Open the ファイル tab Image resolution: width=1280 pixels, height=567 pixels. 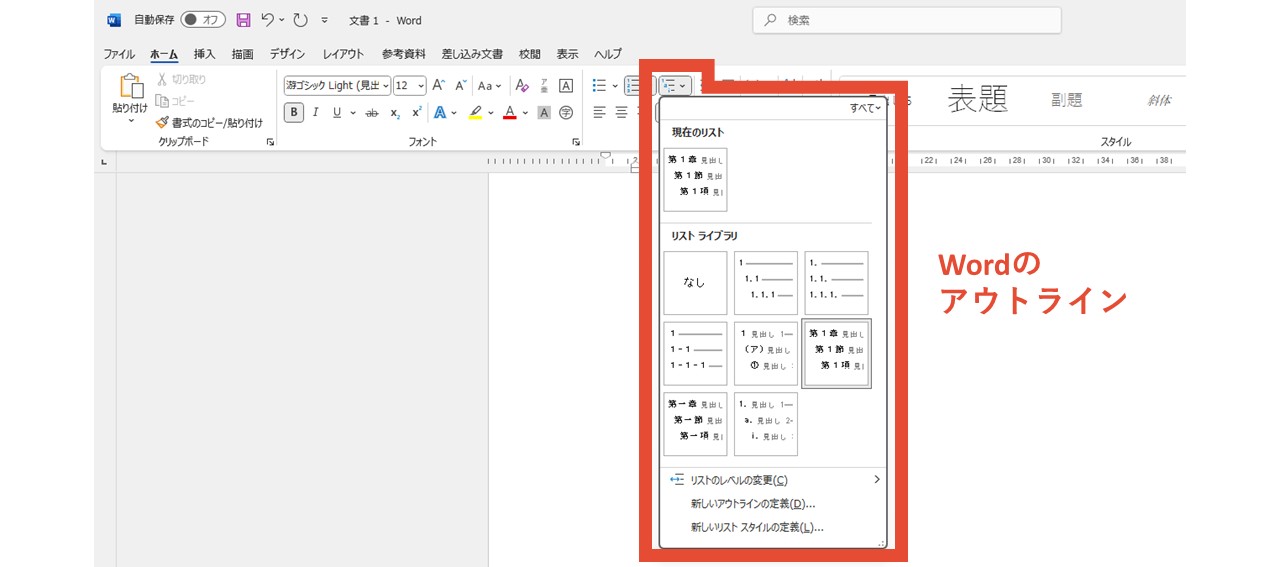pos(119,54)
